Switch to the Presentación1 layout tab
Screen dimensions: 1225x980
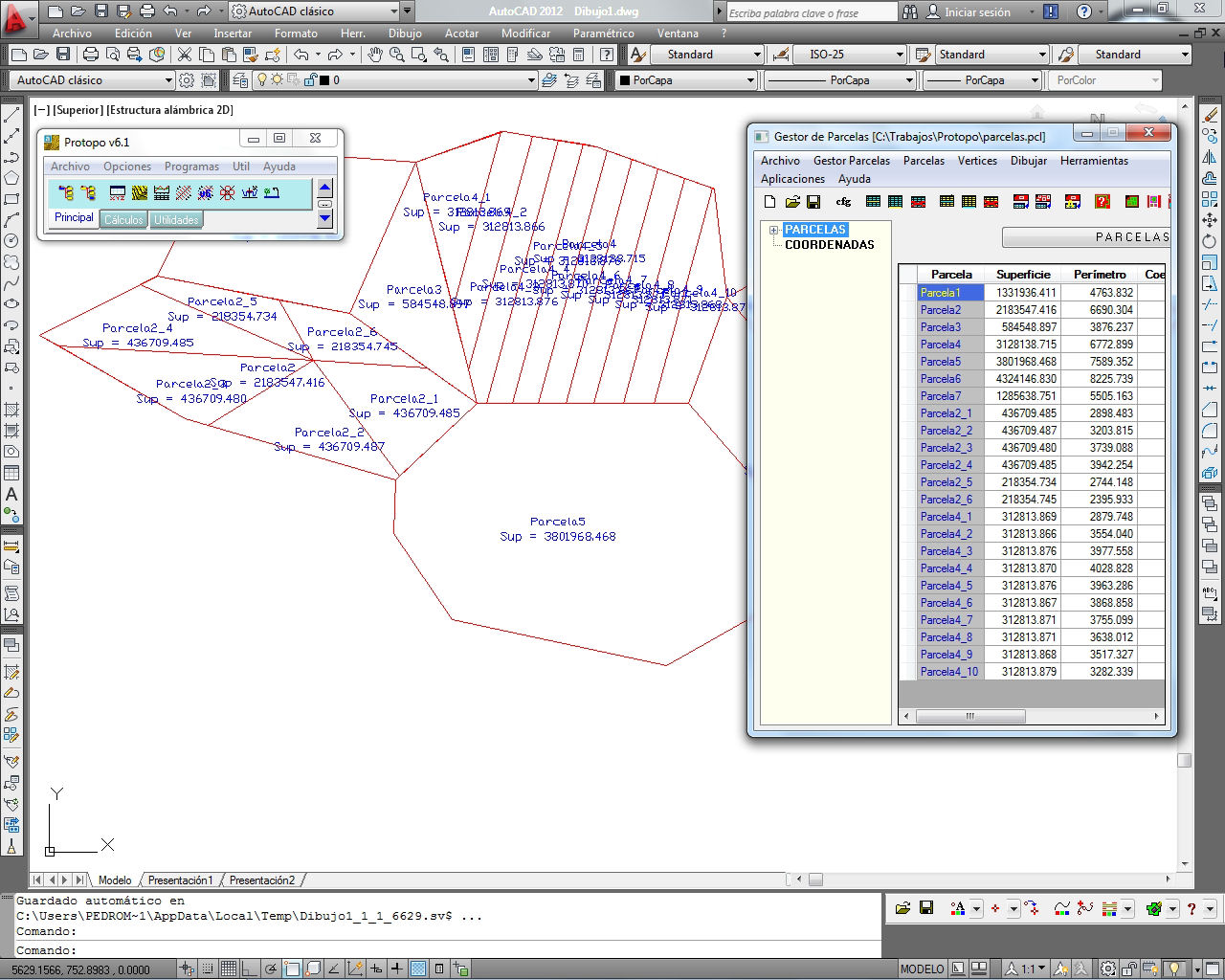tap(180, 880)
